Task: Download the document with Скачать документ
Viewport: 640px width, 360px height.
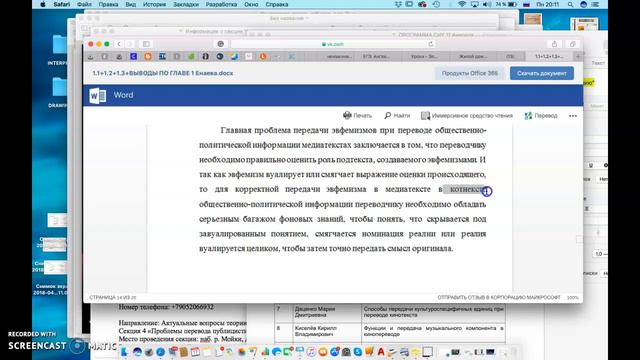Action: tap(542, 73)
